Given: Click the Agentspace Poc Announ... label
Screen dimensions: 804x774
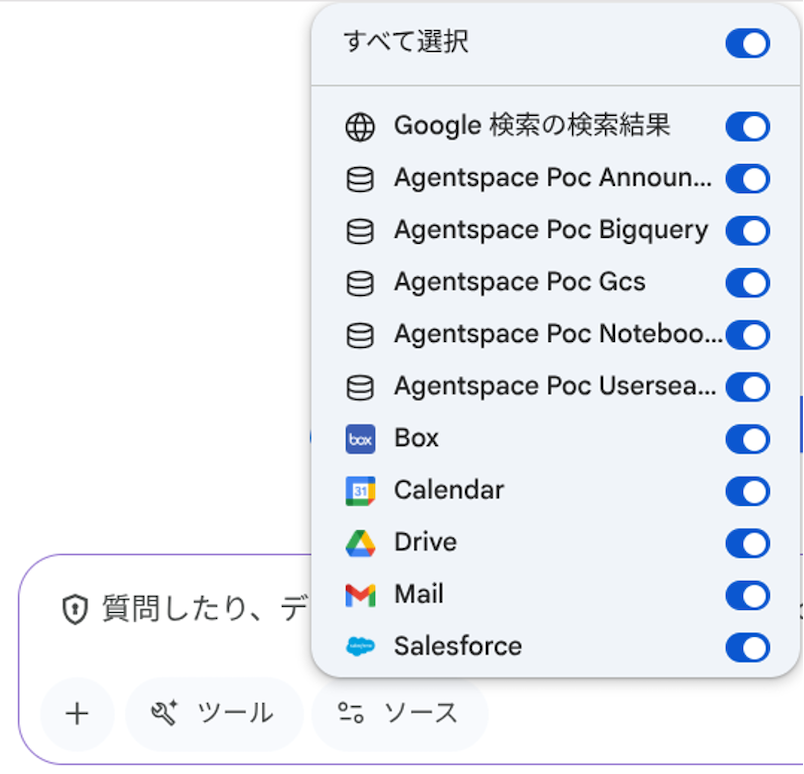Looking at the screenshot, I should 553,178.
